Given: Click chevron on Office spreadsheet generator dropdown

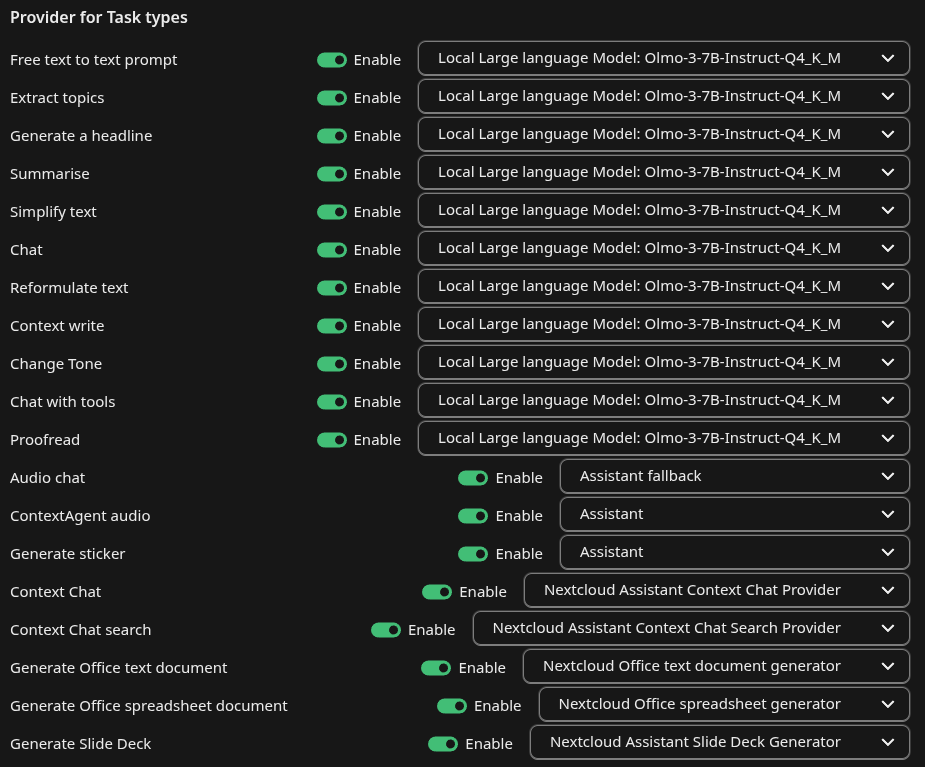Looking at the screenshot, I should point(887,704).
